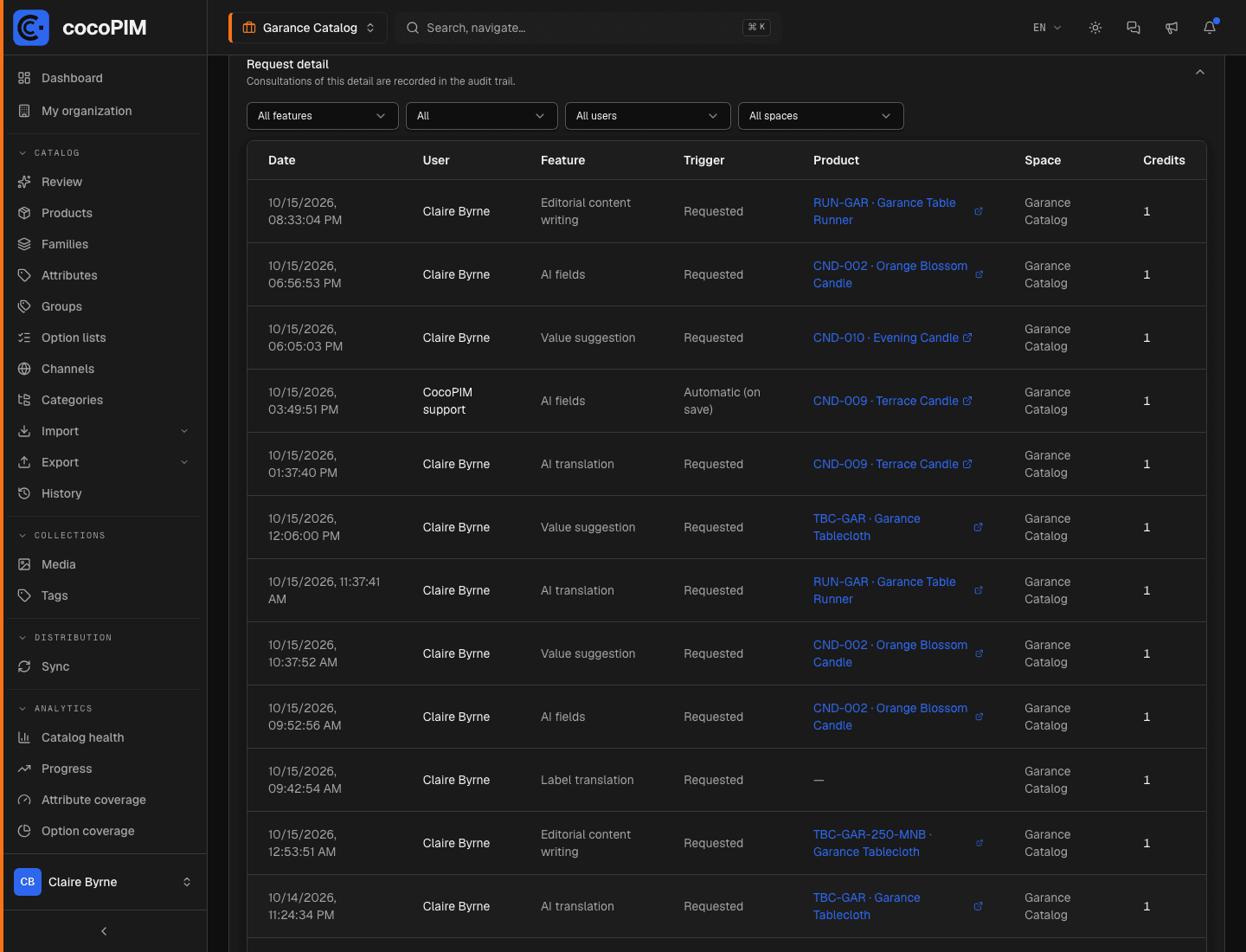
Task: Open the Review page
Action: coord(104,182)
